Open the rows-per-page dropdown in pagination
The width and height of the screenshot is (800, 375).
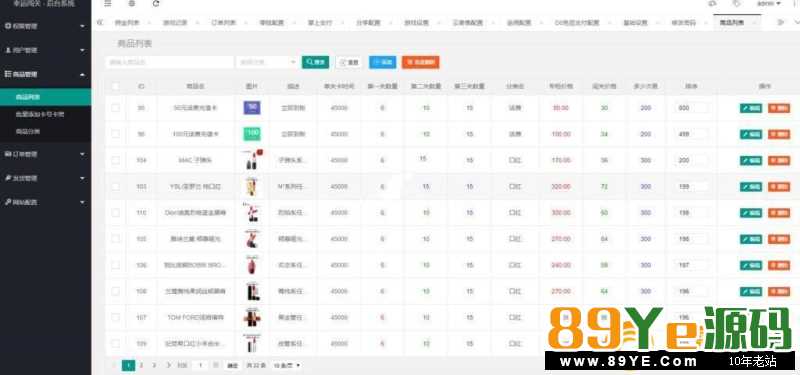point(286,365)
